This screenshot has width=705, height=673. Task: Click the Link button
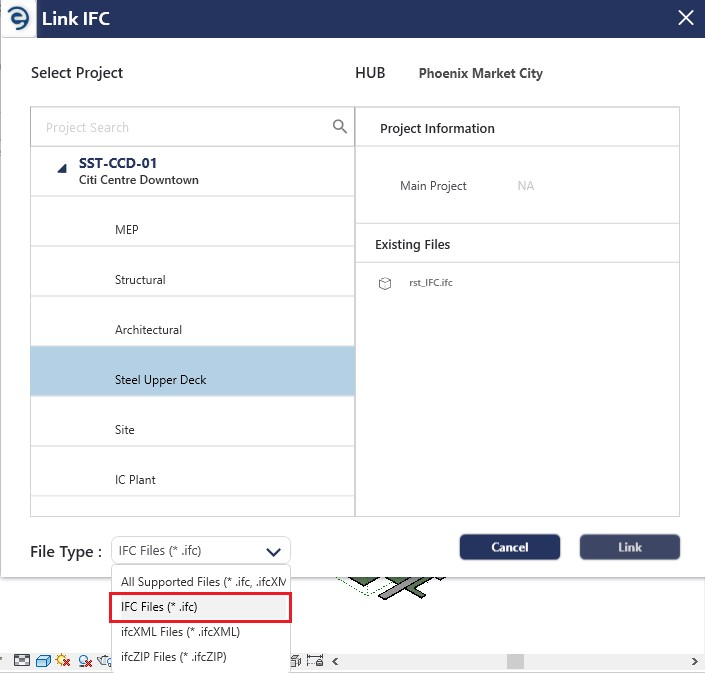tap(629, 547)
